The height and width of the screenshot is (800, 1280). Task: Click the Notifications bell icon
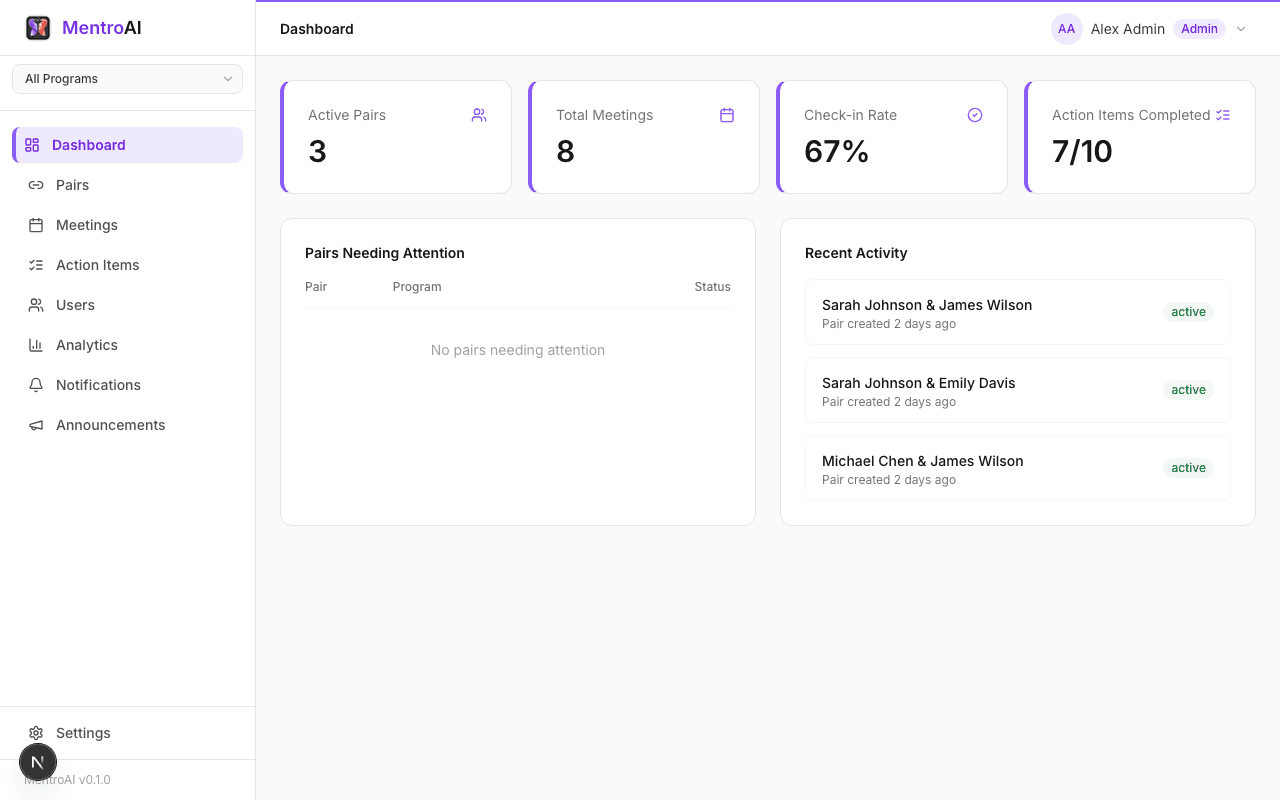[x=36, y=385]
